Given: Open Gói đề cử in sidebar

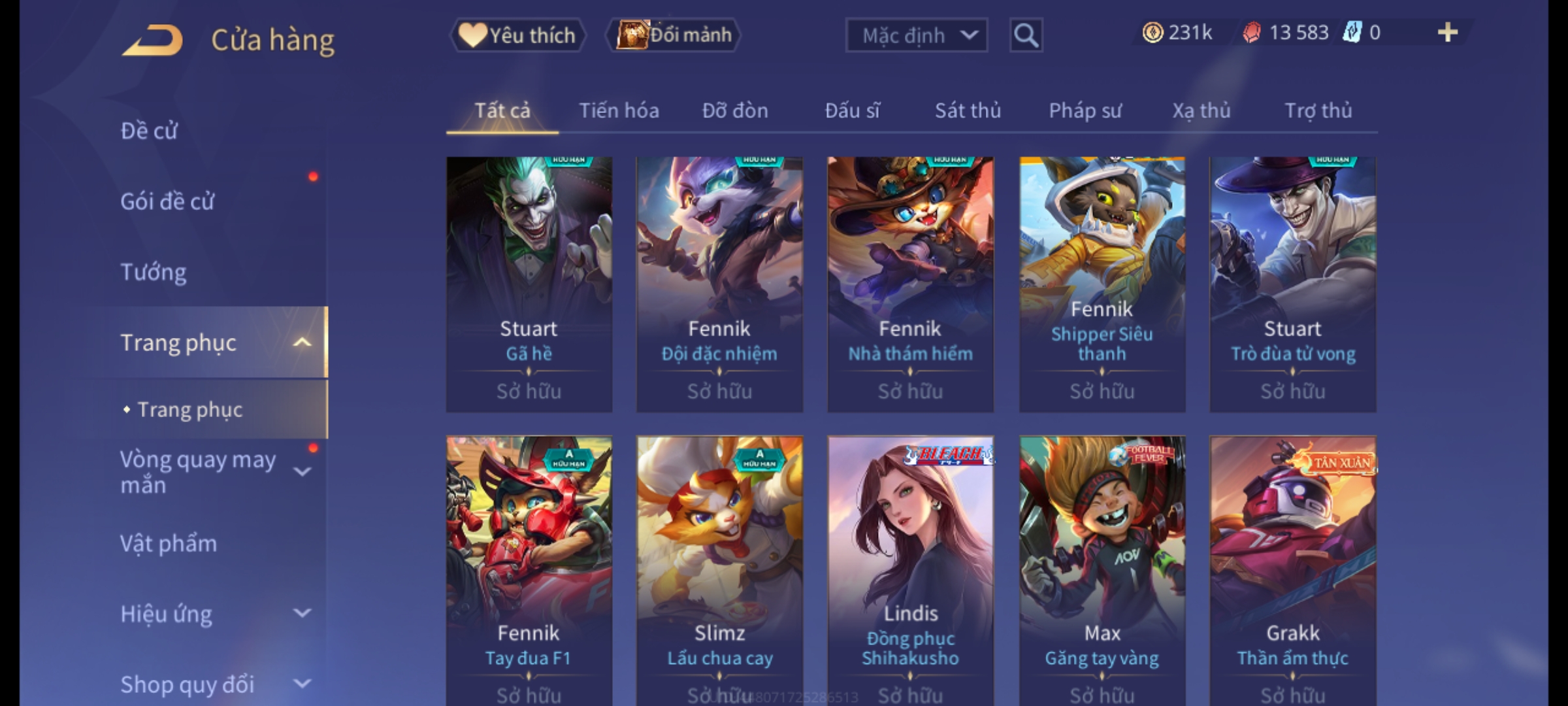Looking at the screenshot, I should point(167,201).
